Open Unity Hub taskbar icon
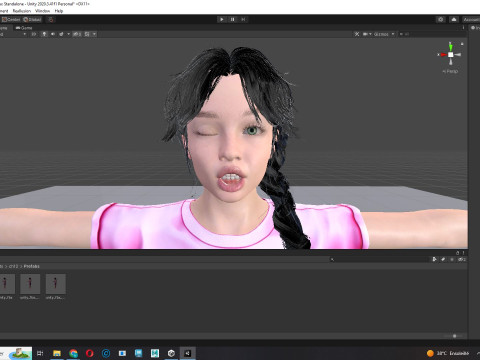 (x=171, y=353)
